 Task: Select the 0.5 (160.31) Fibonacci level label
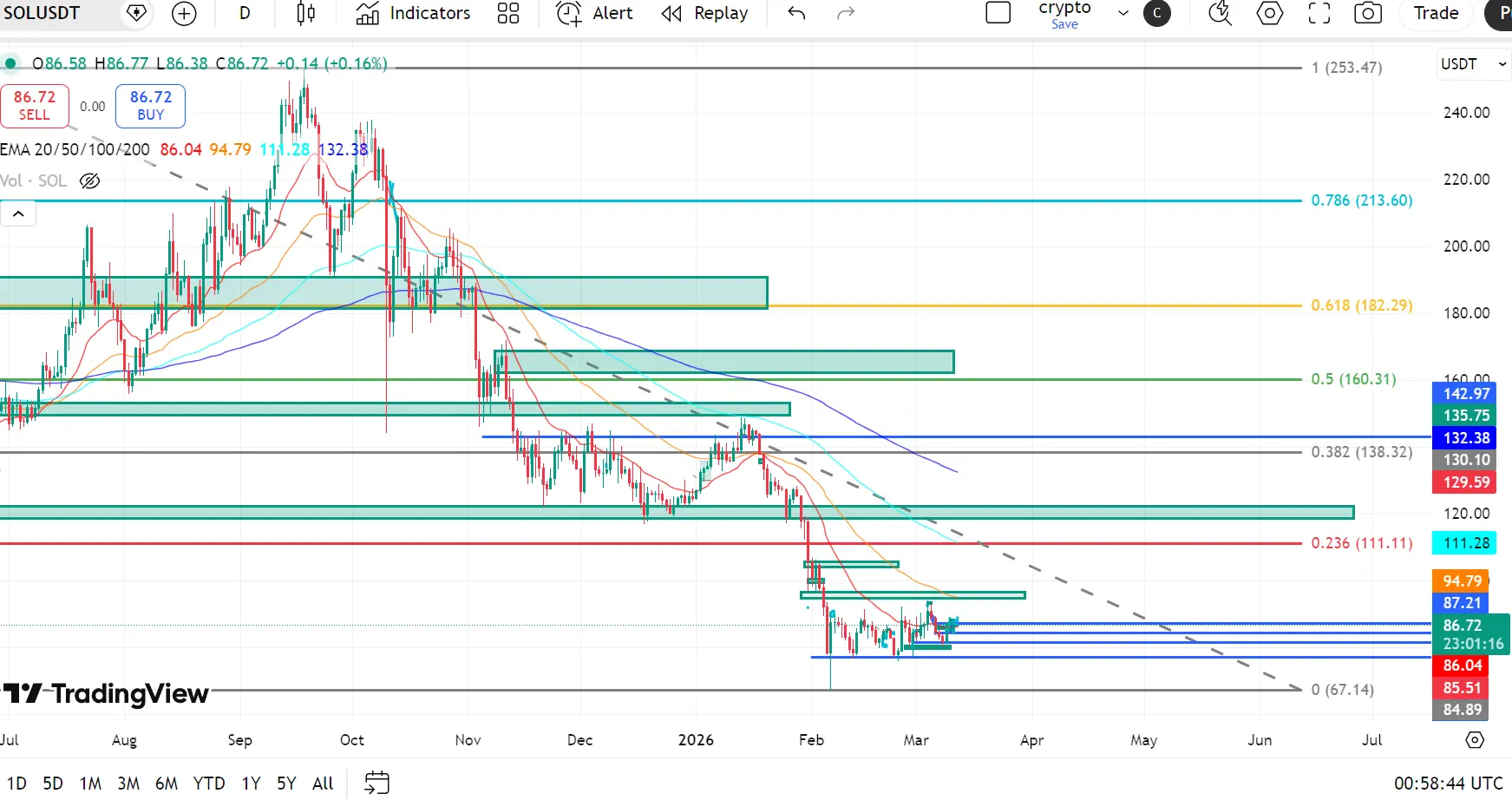(1354, 379)
